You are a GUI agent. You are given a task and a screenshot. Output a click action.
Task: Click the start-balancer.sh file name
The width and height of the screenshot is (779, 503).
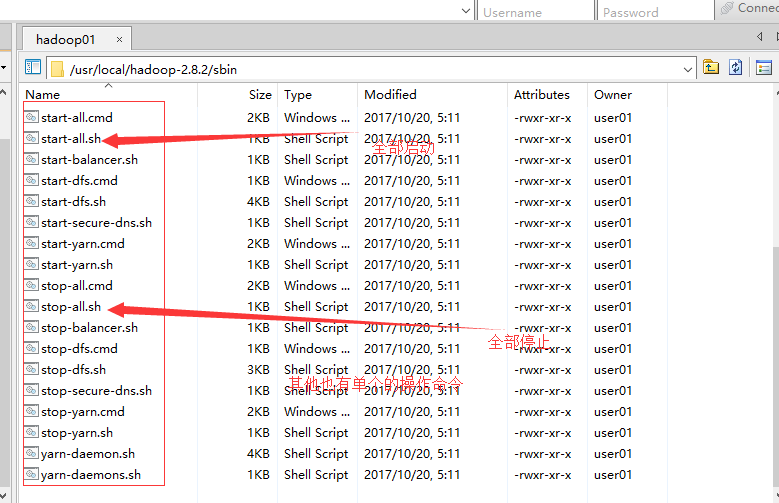click(x=89, y=160)
